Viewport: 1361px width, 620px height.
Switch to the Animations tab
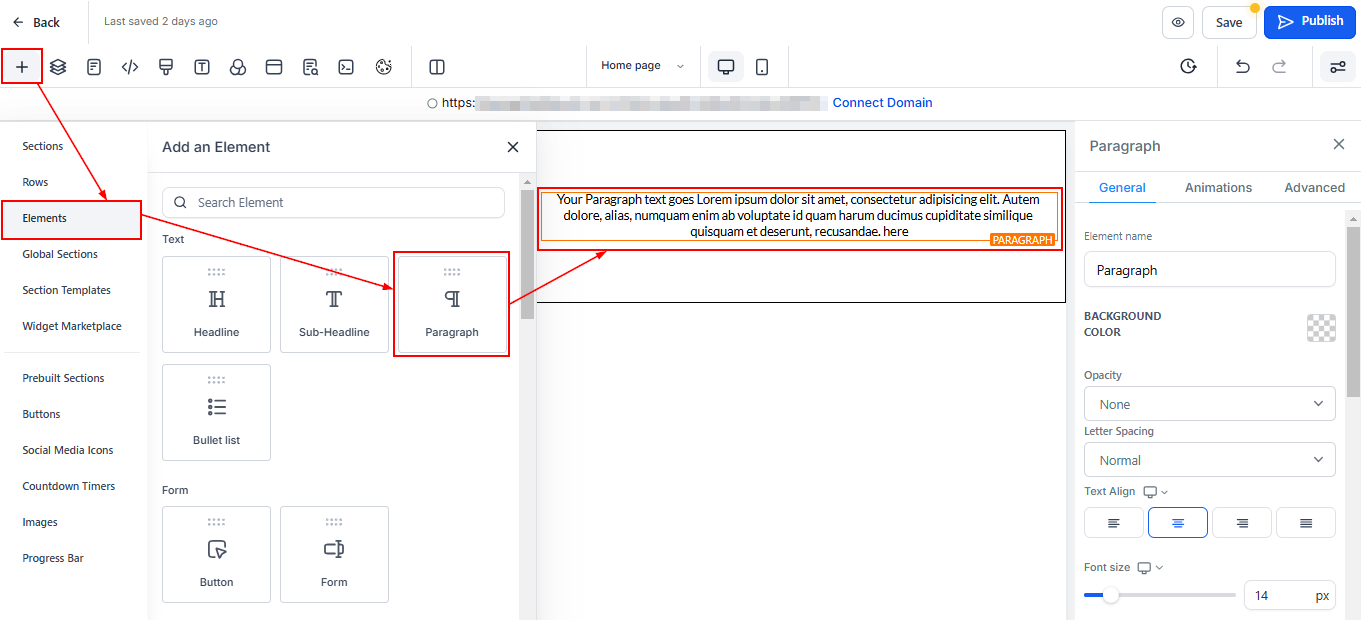(1218, 187)
